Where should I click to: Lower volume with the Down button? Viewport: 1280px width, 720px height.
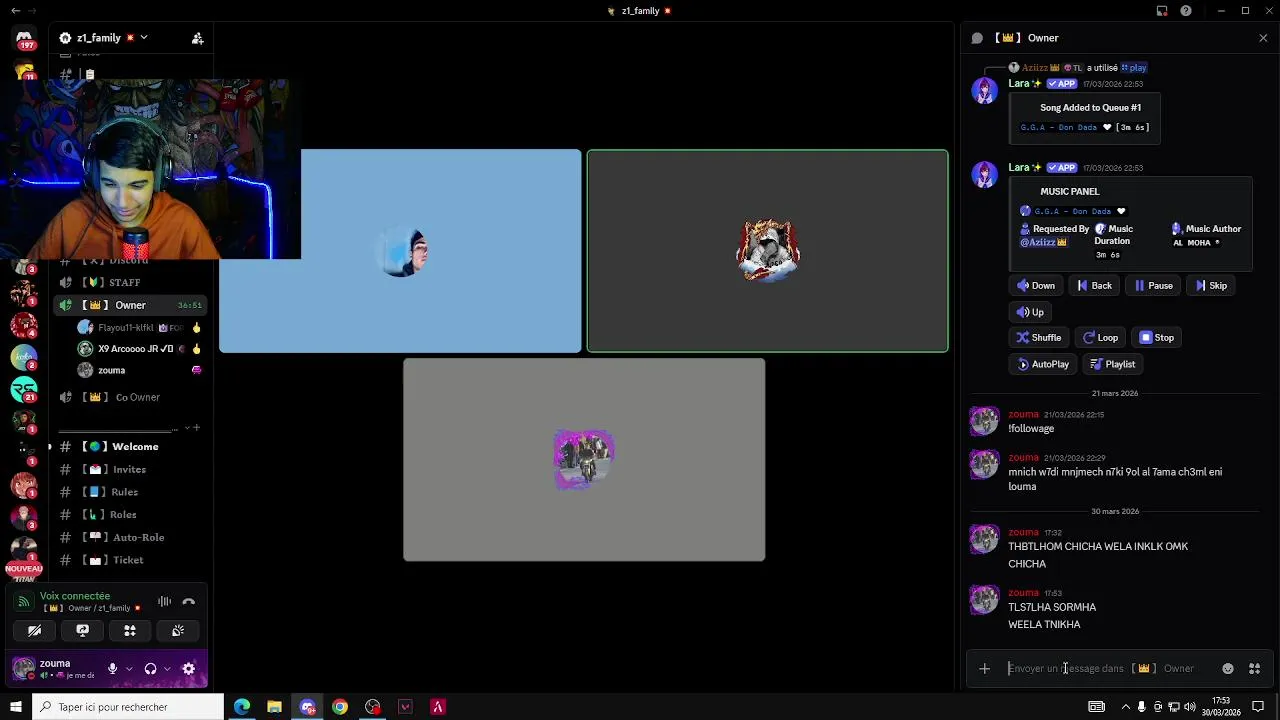click(1036, 286)
